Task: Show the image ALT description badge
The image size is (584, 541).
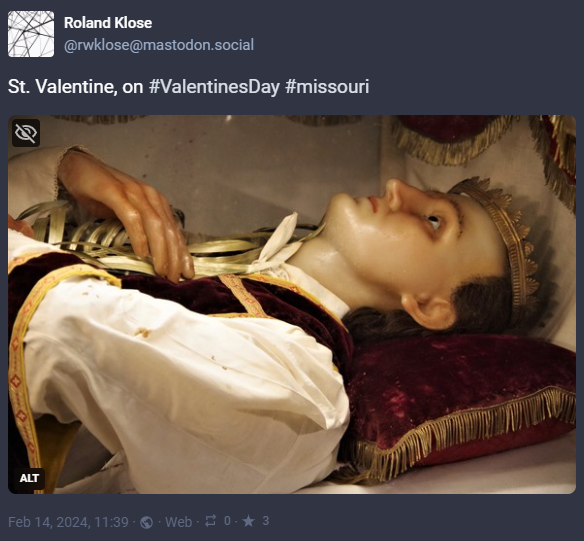Action: [29, 478]
